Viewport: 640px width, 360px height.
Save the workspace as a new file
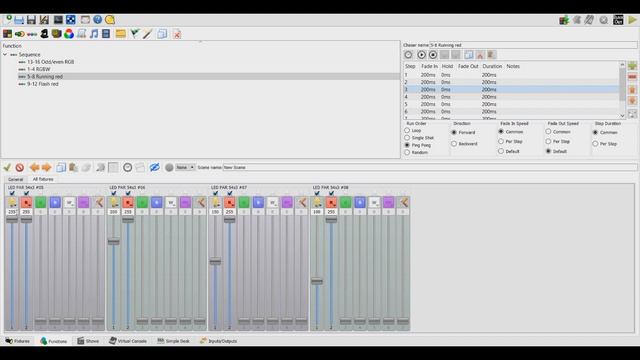[44, 20]
